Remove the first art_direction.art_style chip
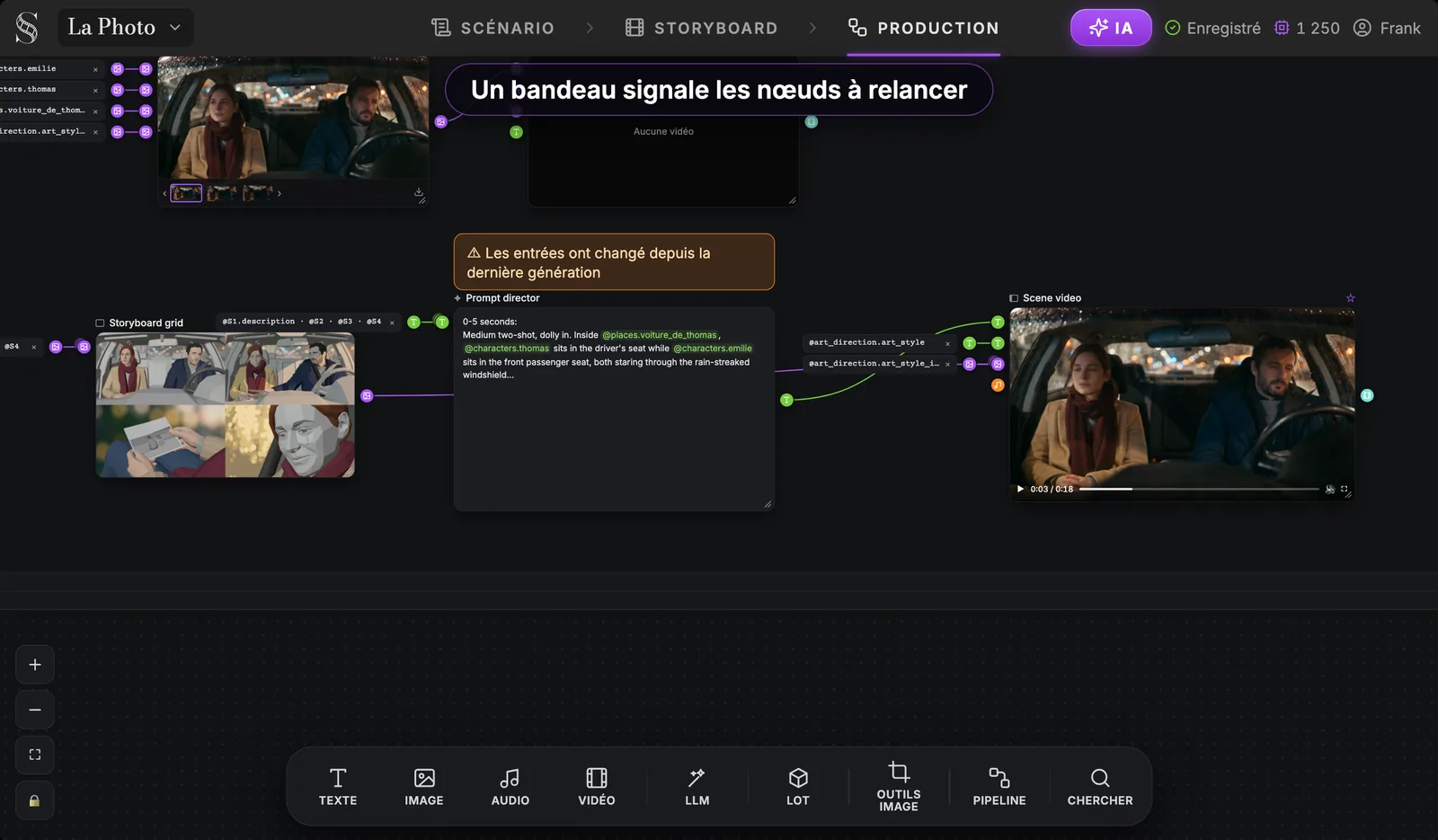This screenshot has width=1438, height=840. pos(947,343)
